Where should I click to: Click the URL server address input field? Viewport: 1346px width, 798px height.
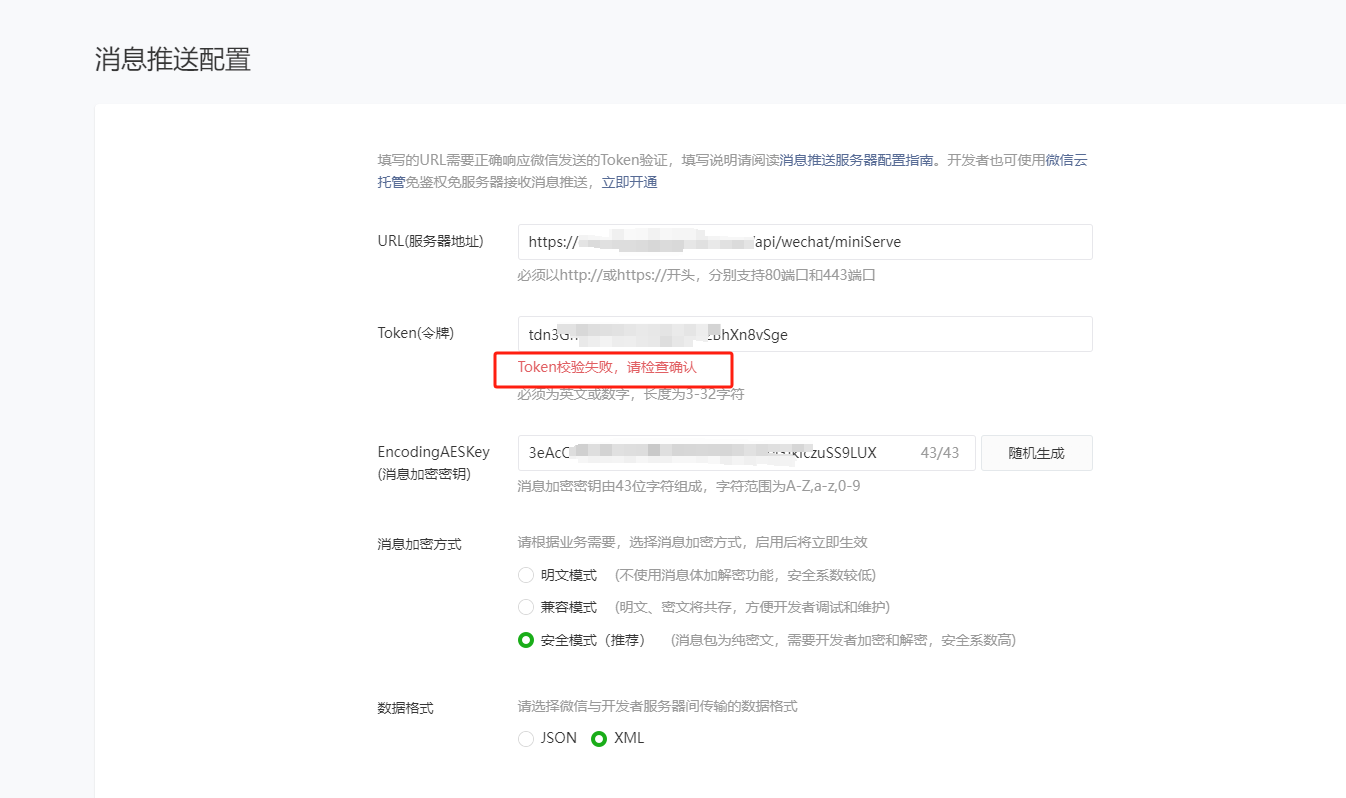(804, 242)
